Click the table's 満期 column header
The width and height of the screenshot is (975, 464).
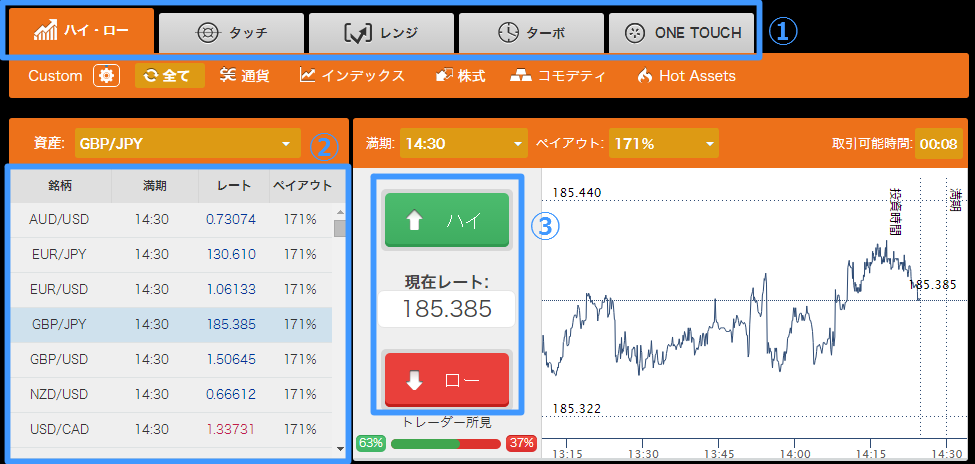pos(155,185)
